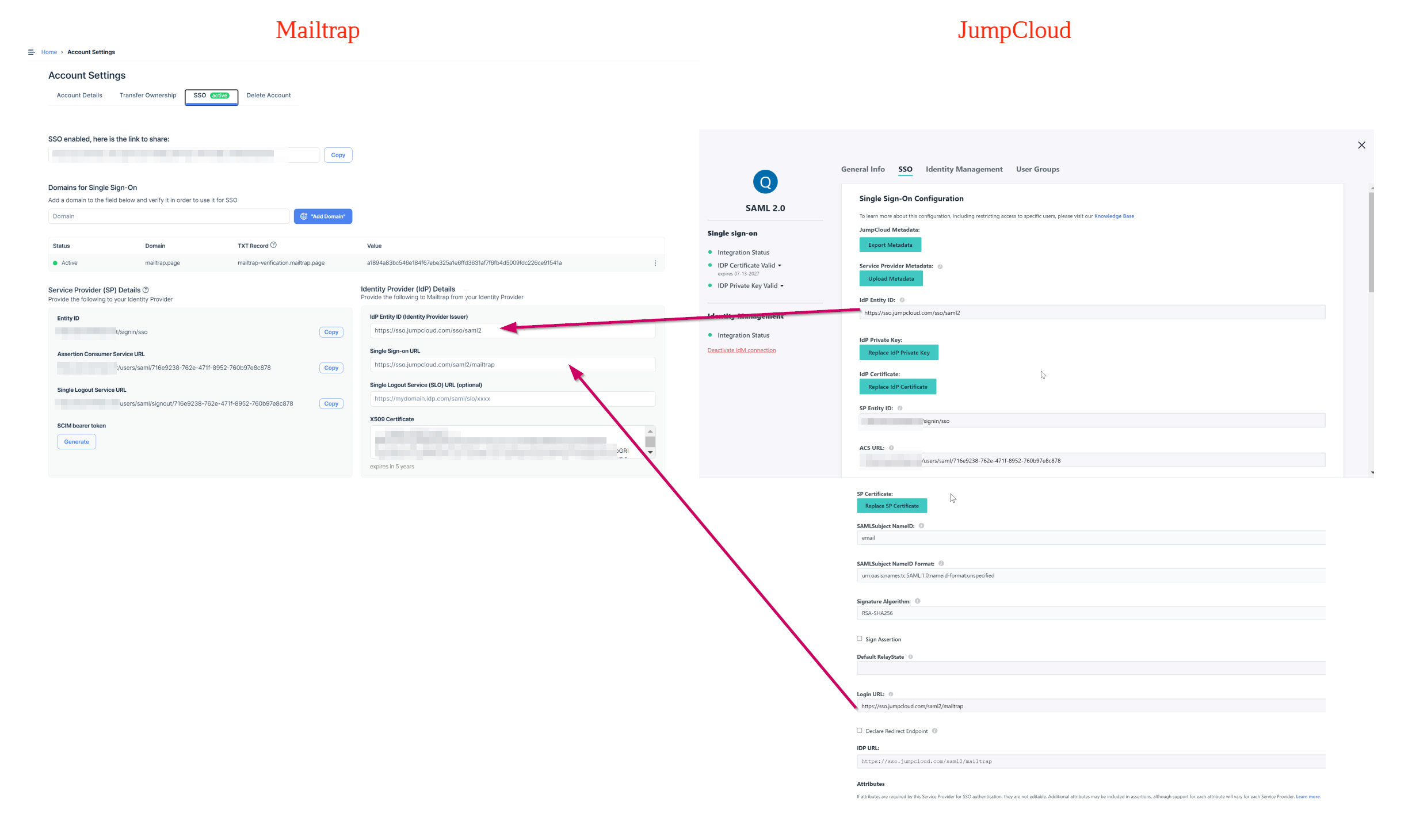
Task: Click the Deactivate IdM connection link
Action: coord(741,350)
